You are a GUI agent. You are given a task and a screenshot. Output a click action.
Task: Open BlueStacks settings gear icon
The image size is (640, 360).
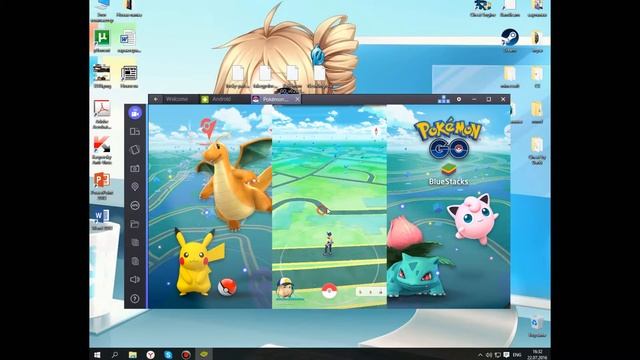(459, 99)
